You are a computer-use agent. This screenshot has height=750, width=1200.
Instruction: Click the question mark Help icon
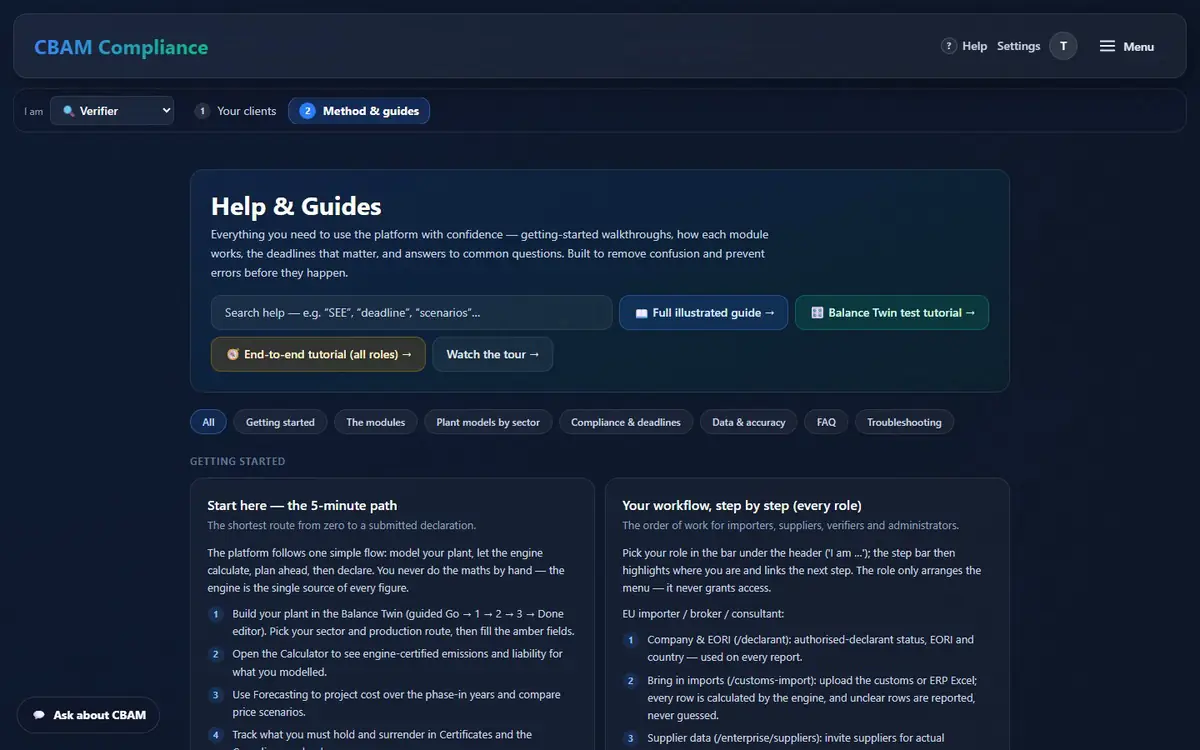click(x=949, y=46)
